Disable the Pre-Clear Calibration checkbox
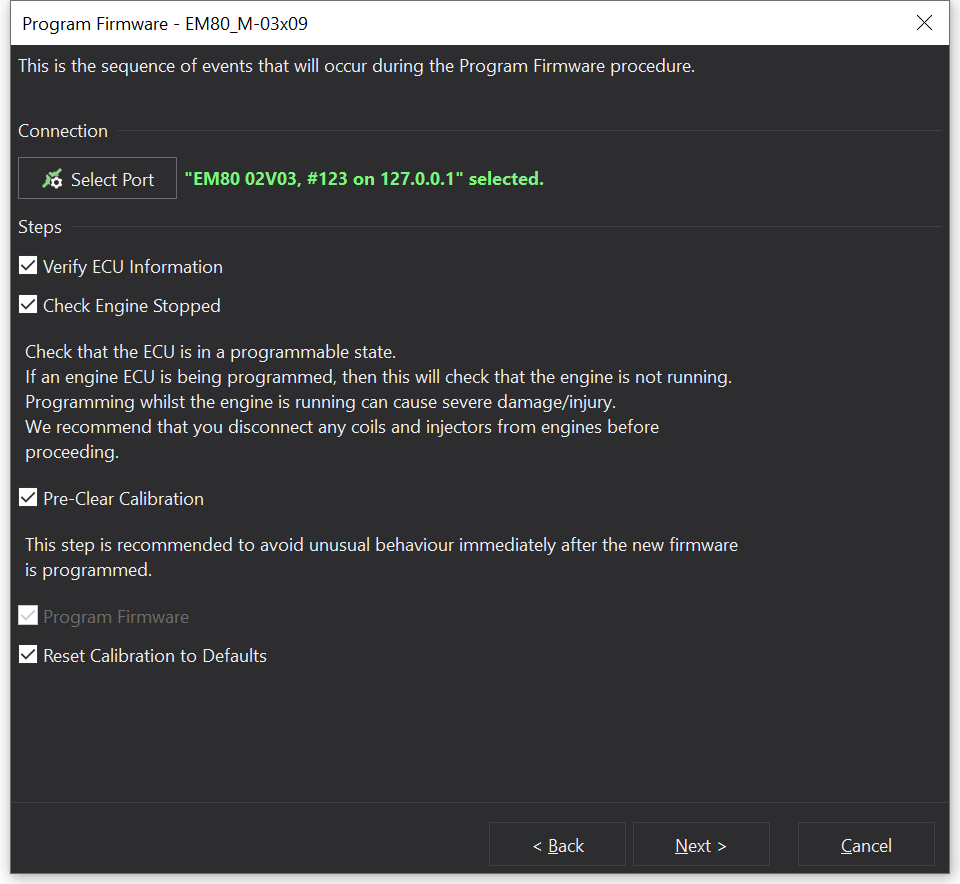The width and height of the screenshot is (960, 884). coord(28,499)
